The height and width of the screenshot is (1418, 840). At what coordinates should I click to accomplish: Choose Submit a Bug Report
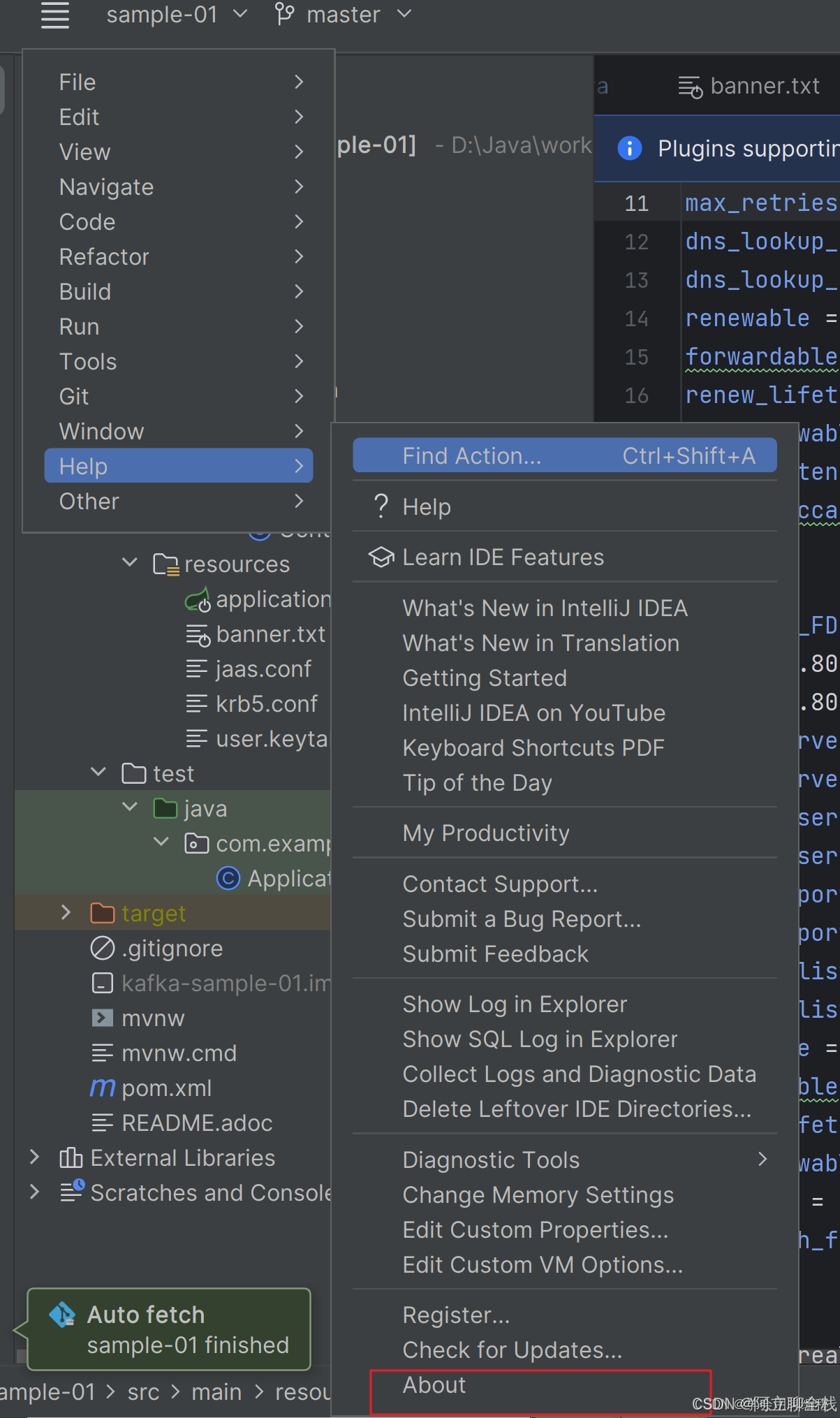coord(565,919)
